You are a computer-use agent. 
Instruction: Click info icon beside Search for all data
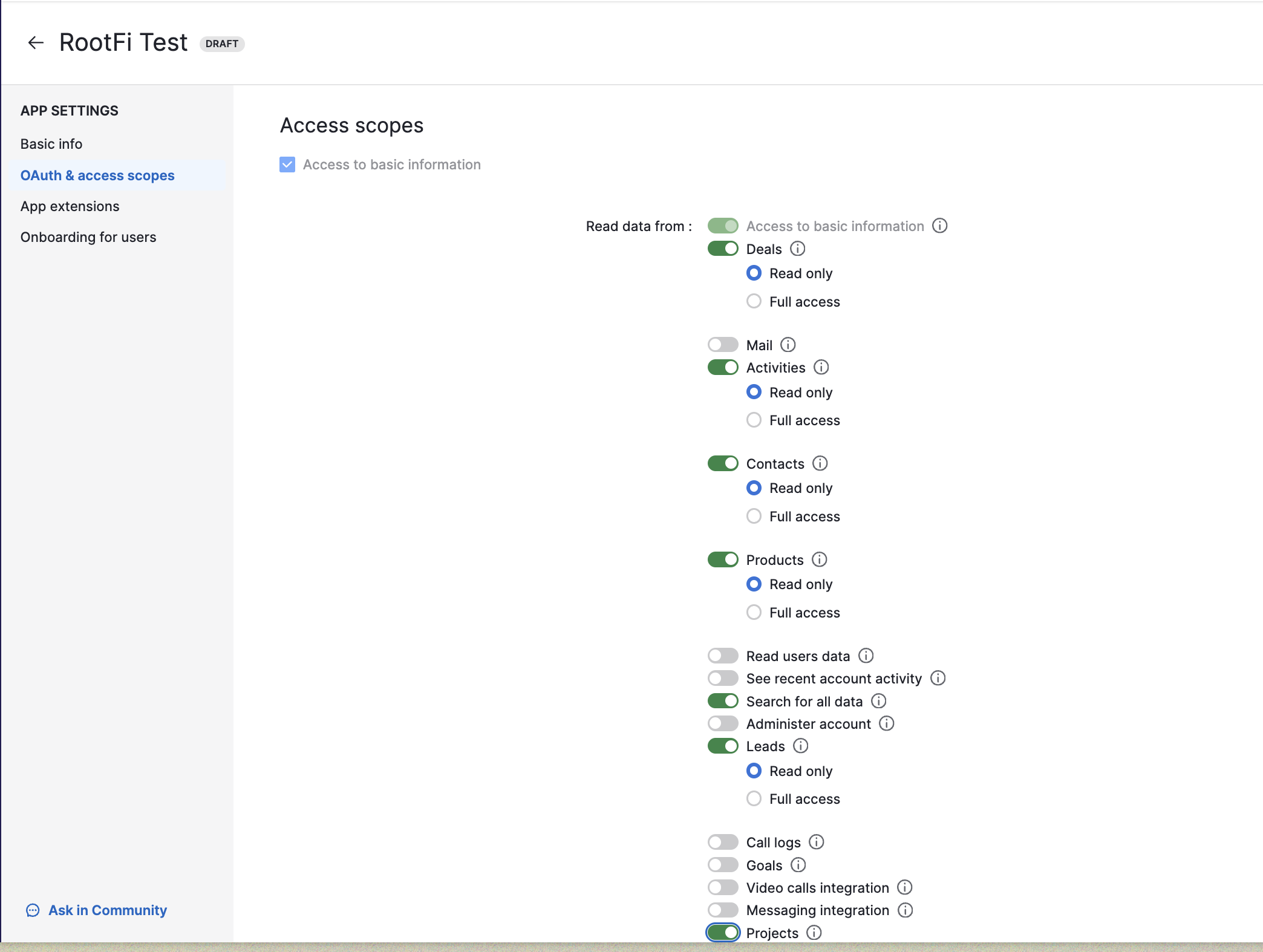tap(878, 701)
